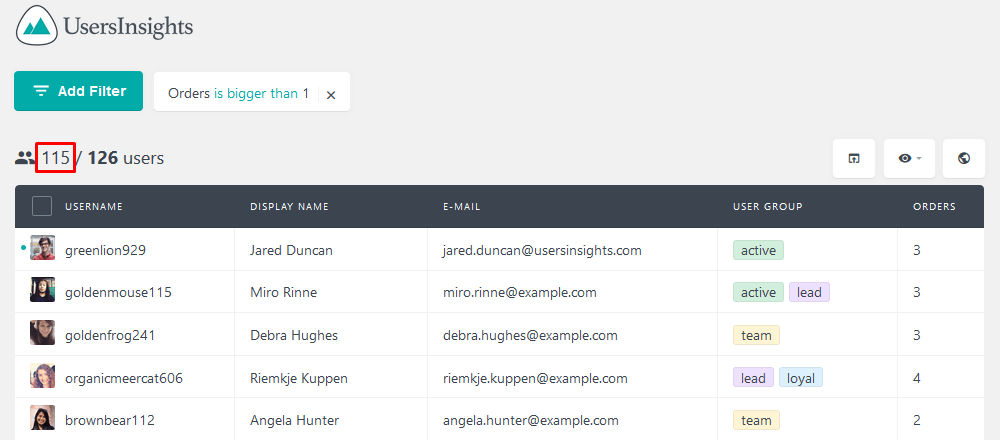1000x440 pixels.
Task: Click lead tag in Miro Rinne row
Action: pyautogui.click(x=809, y=292)
